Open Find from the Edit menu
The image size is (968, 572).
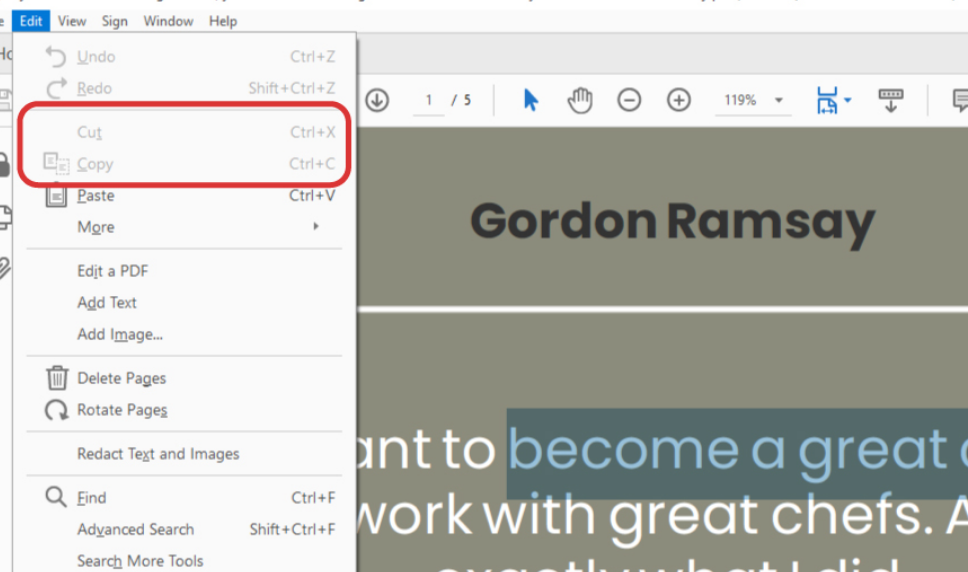[184, 497]
